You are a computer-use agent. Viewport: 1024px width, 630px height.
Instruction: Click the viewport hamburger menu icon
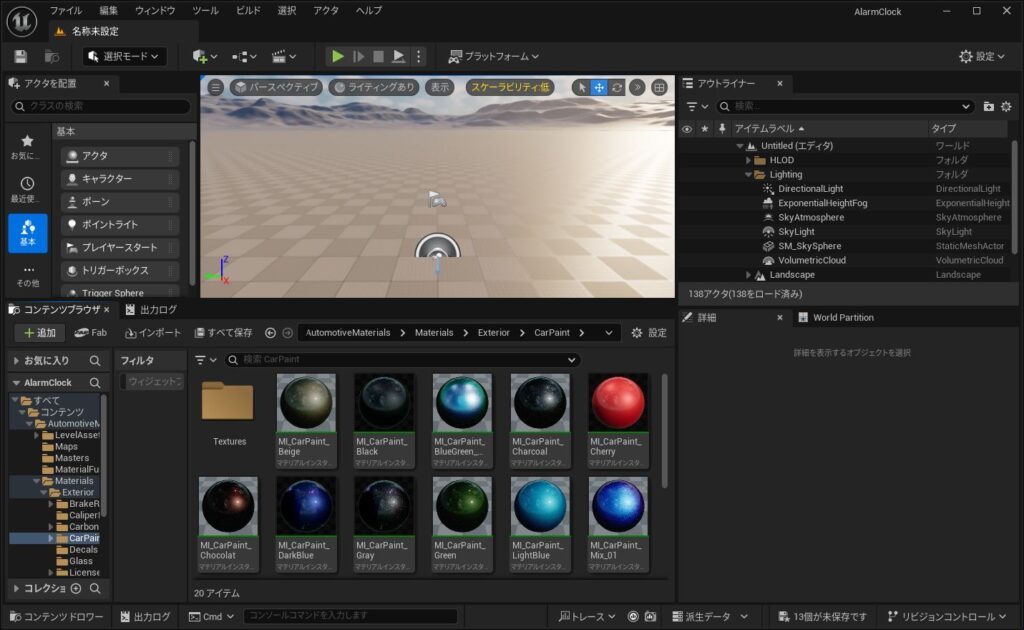point(215,87)
